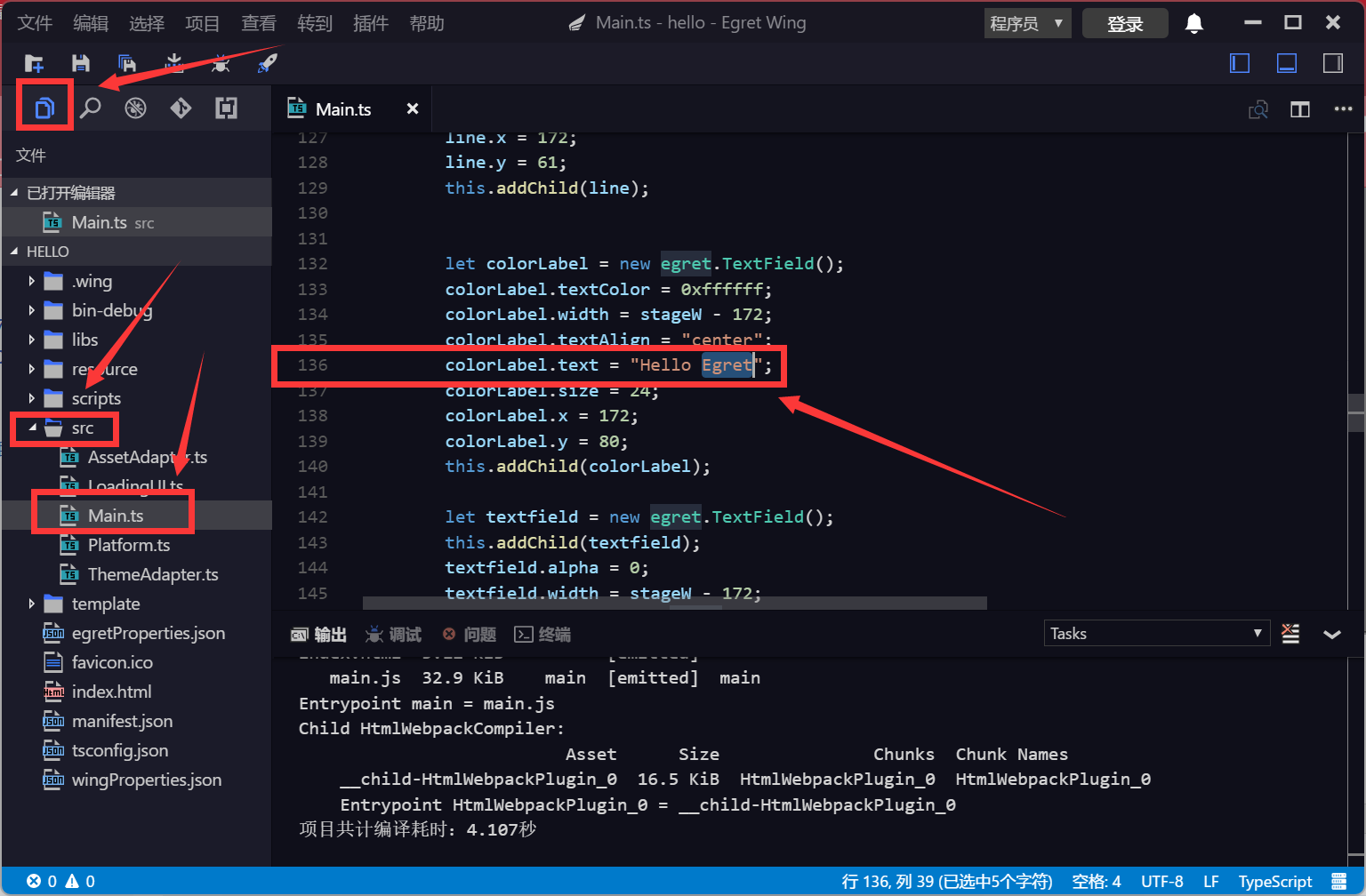
Task: Switch to the 调试 panel tab
Action: [393, 634]
